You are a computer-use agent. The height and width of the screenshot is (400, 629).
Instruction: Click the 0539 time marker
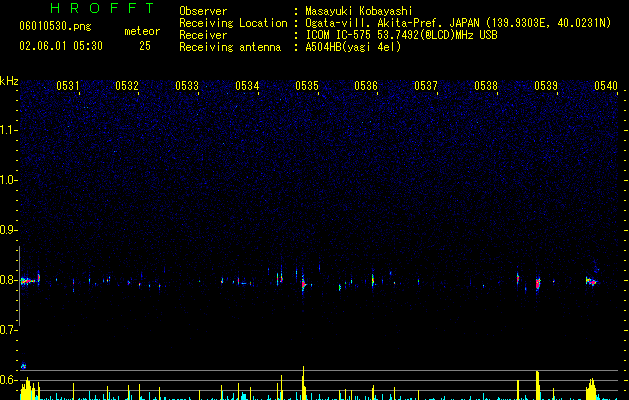tap(546, 86)
